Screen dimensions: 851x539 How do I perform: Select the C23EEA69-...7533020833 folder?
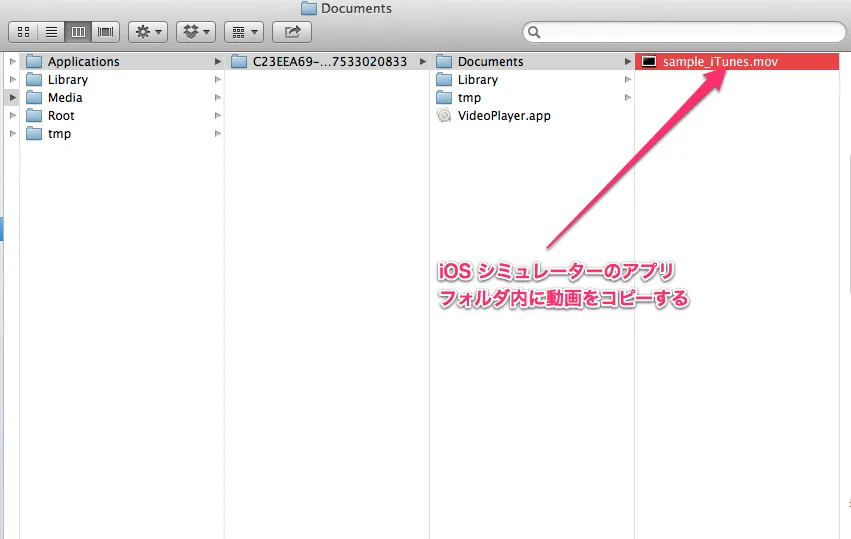click(x=327, y=61)
